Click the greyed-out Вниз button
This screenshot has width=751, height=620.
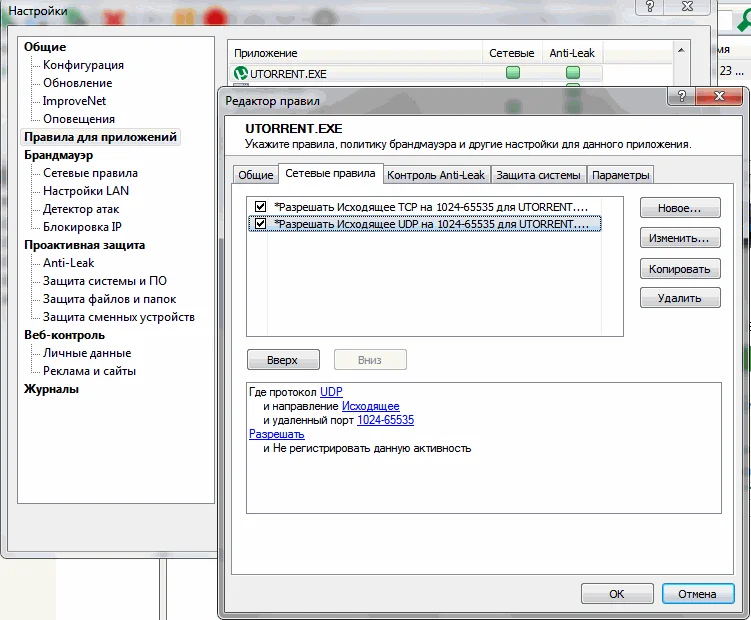coord(370,360)
